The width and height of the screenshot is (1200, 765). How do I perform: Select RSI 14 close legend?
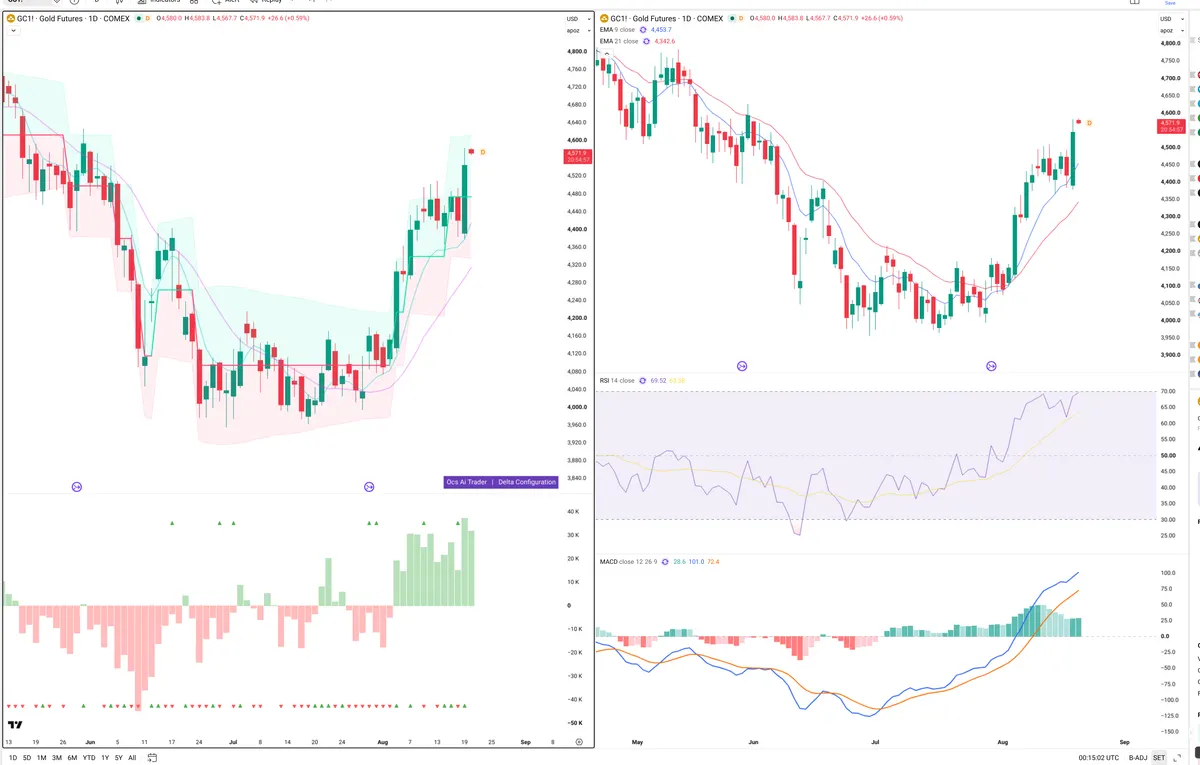[x=617, y=381]
